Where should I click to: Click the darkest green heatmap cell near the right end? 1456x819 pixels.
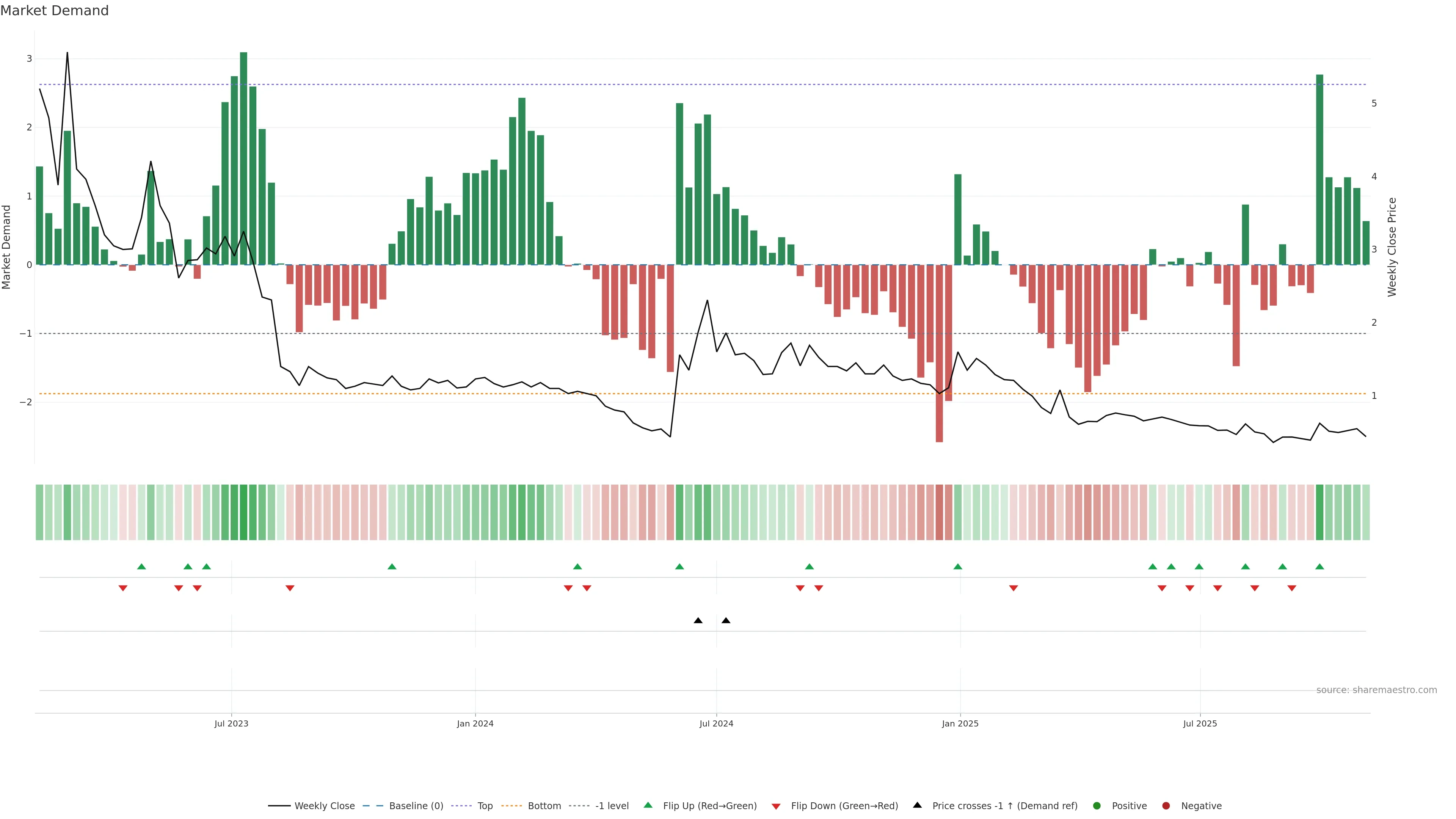1319,512
